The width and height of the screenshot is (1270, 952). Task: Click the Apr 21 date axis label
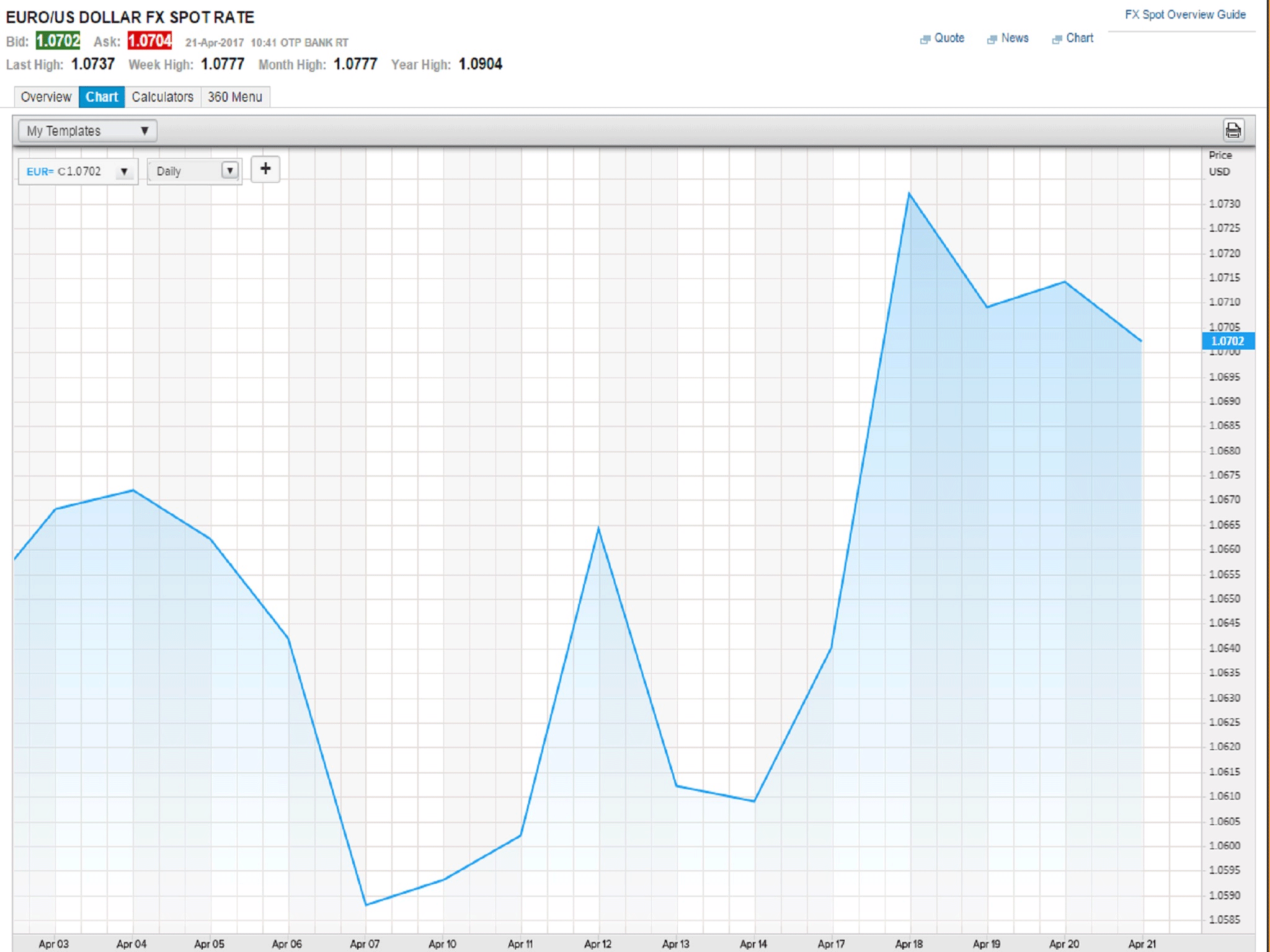point(1142,943)
